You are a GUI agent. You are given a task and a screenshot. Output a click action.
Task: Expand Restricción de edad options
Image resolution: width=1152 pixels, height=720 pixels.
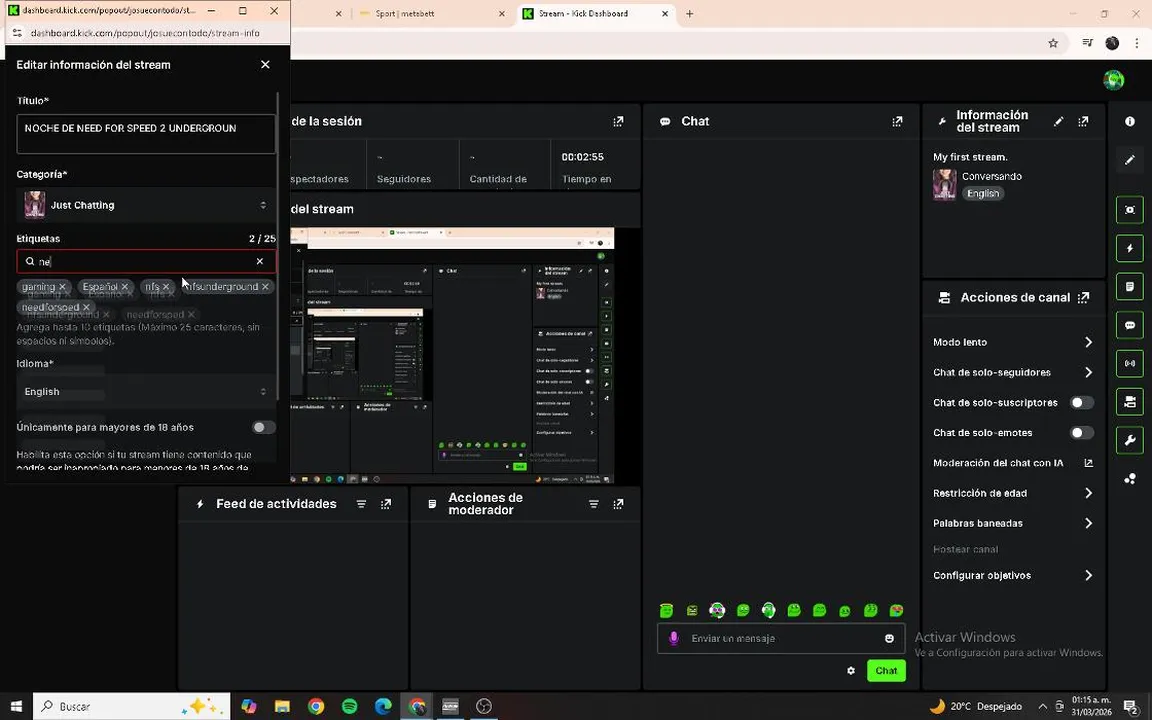pyautogui.click(x=1088, y=493)
